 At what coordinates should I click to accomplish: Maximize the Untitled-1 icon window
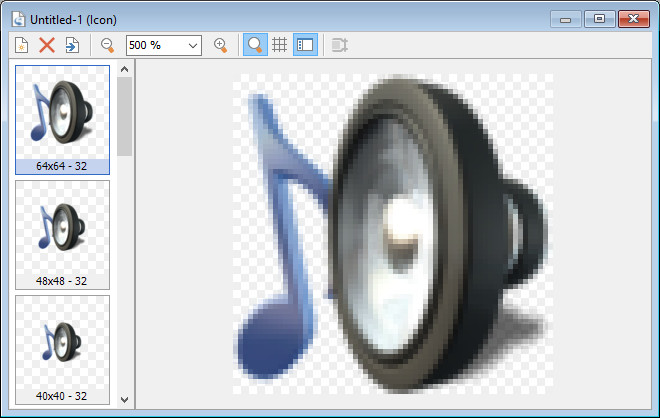point(599,18)
